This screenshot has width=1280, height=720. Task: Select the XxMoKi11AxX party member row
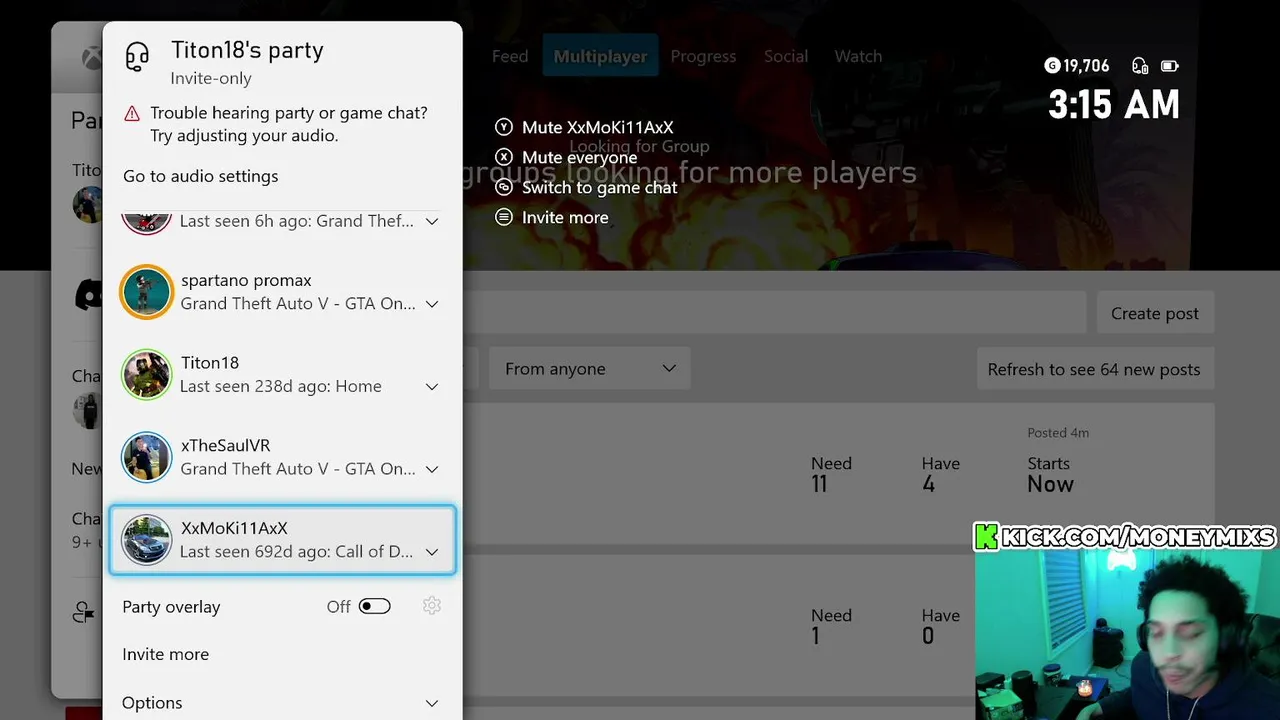(282, 540)
